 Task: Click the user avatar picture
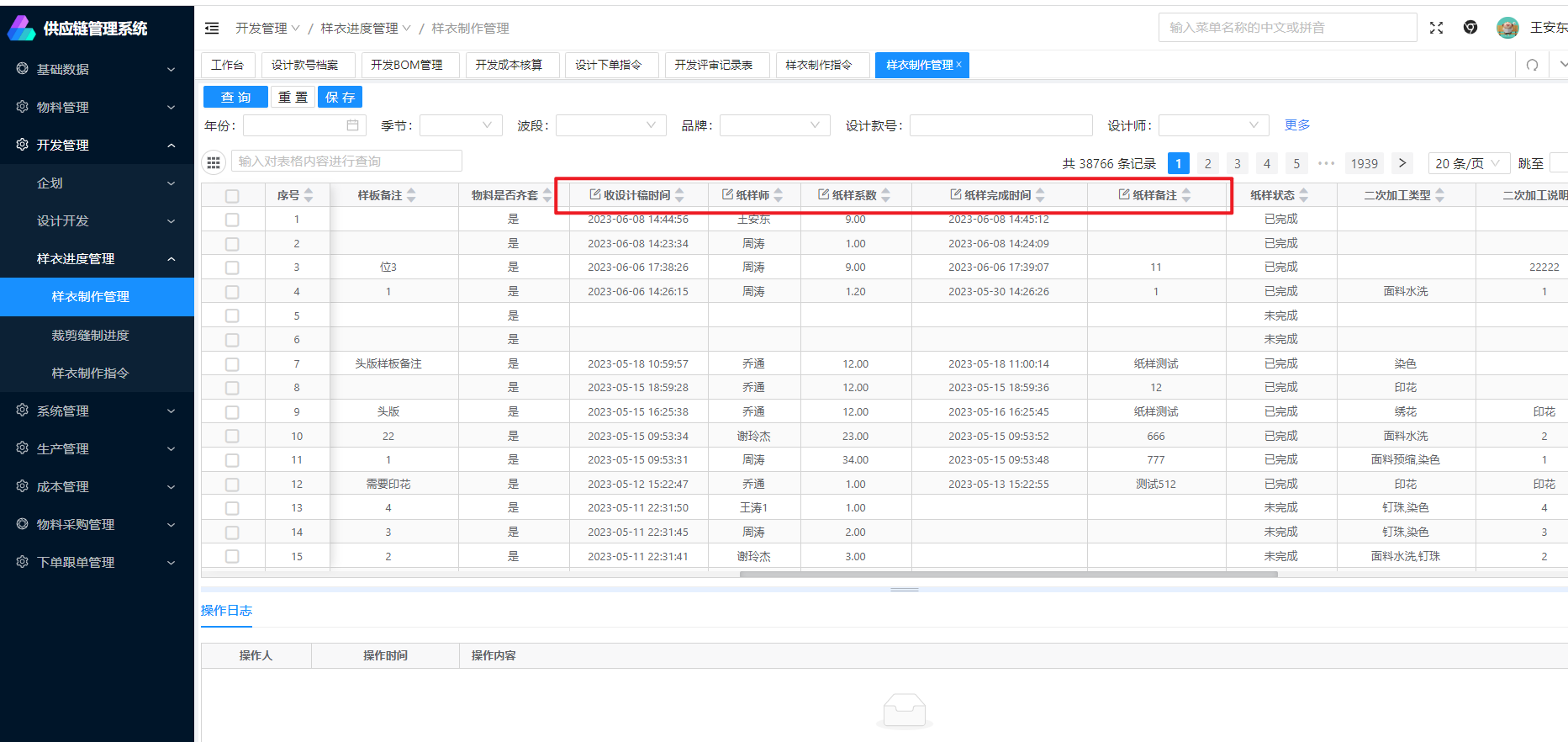[x=1507, y=28]
